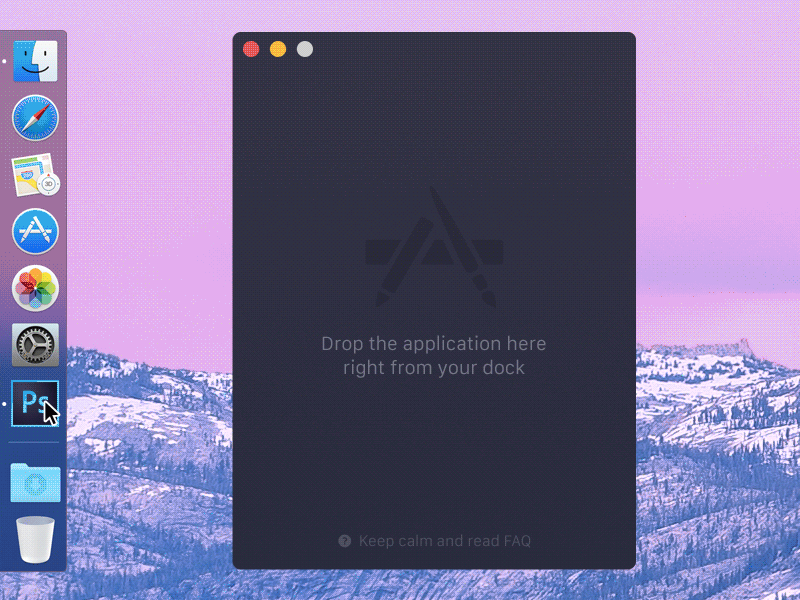800x600 pixels.
Task: Minimize the window with the yellow button
Action: [278, 49]
